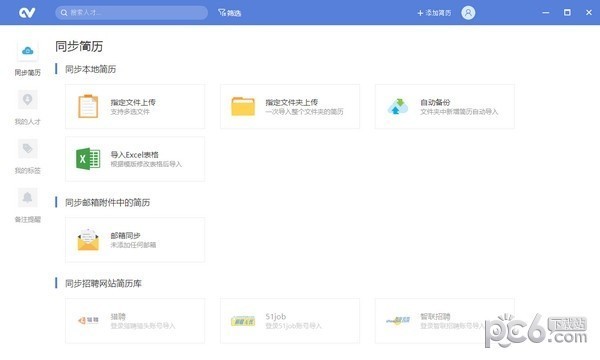Minimize the application window
The image size is (600, 360).
(x=546, y=13)
